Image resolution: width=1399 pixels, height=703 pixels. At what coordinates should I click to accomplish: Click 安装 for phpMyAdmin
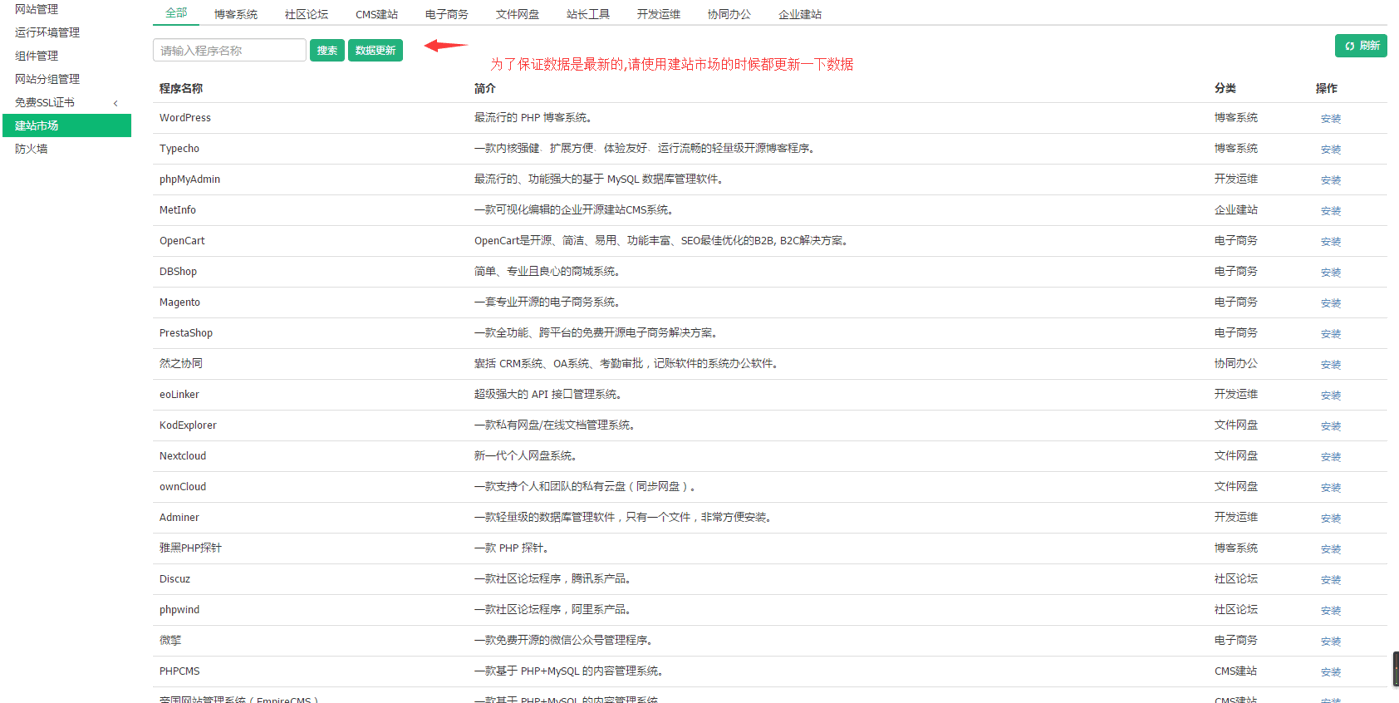click(1330, 180)
